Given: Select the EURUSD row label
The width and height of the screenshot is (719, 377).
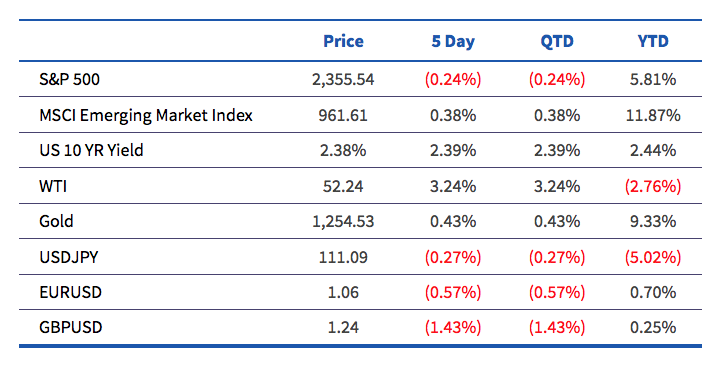Looking at the screenshot, I should [x=70, y=292].
